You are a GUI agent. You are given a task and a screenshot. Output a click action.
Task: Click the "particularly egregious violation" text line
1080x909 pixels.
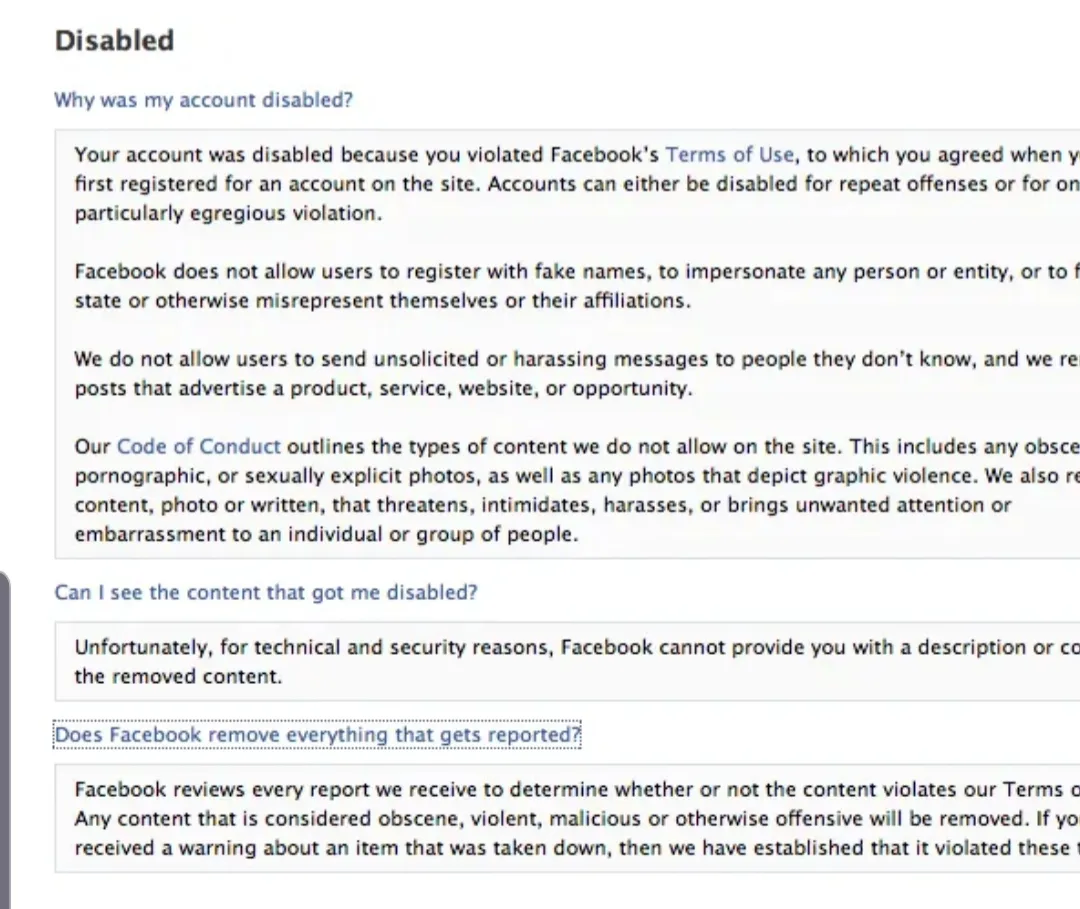228,213
